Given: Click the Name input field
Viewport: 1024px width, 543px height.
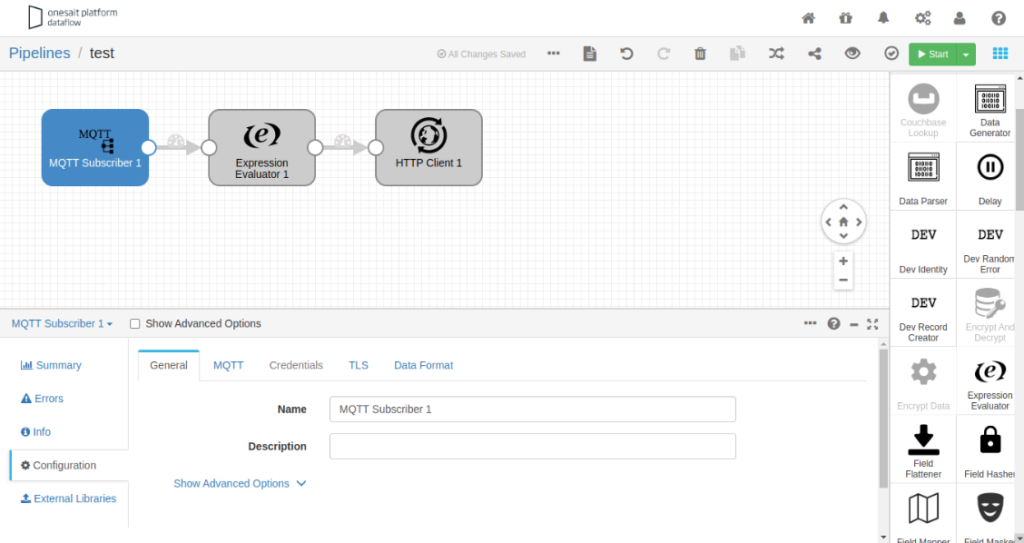Looking at the screenshot, I should pos(532,409).
